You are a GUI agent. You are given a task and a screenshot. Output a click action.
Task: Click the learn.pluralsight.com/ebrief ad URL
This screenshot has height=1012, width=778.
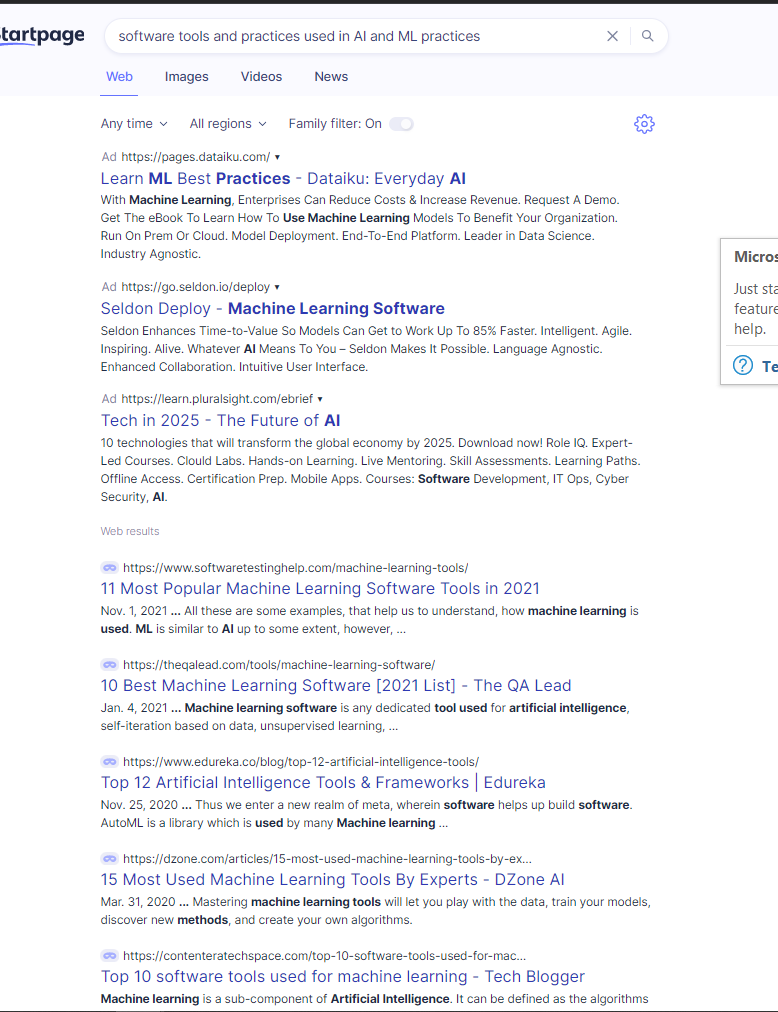(x=217, y=399)
